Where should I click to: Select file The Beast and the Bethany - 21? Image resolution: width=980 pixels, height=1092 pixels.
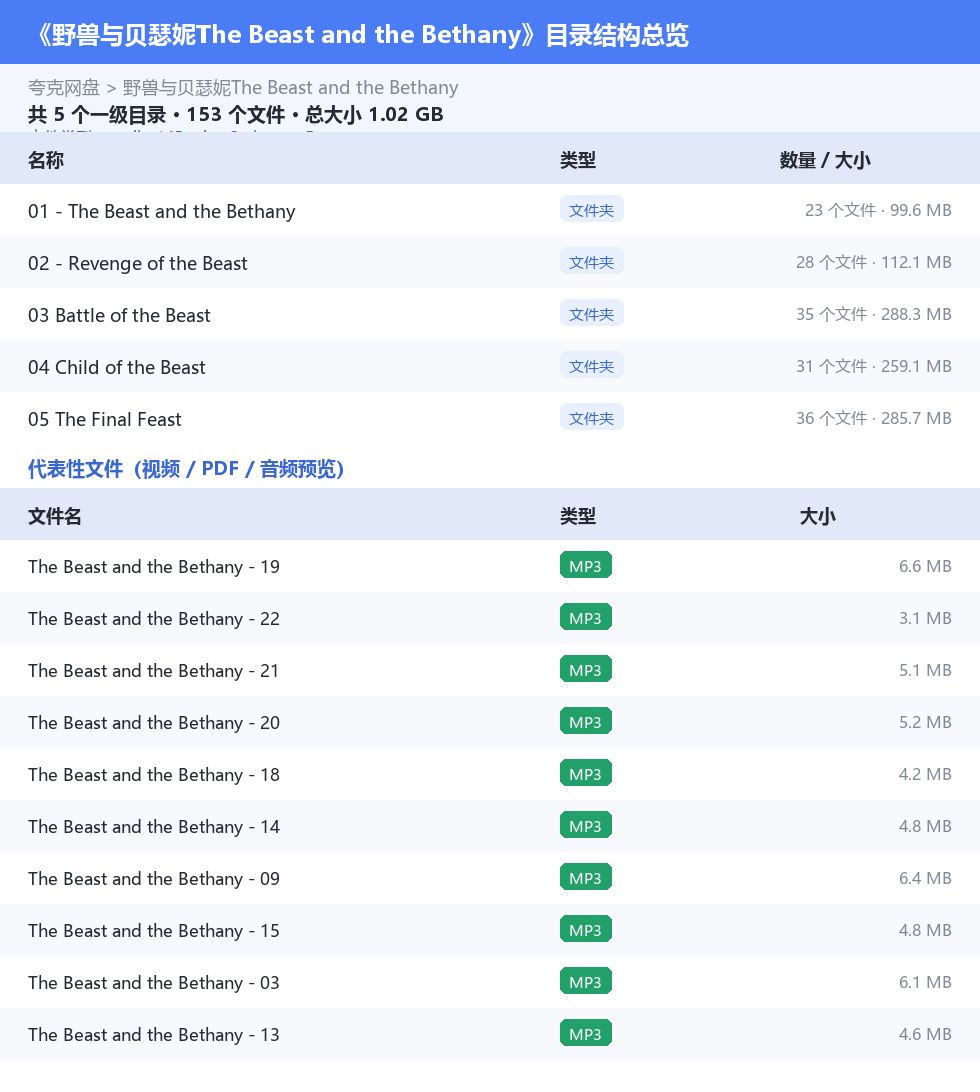[153, 671]
